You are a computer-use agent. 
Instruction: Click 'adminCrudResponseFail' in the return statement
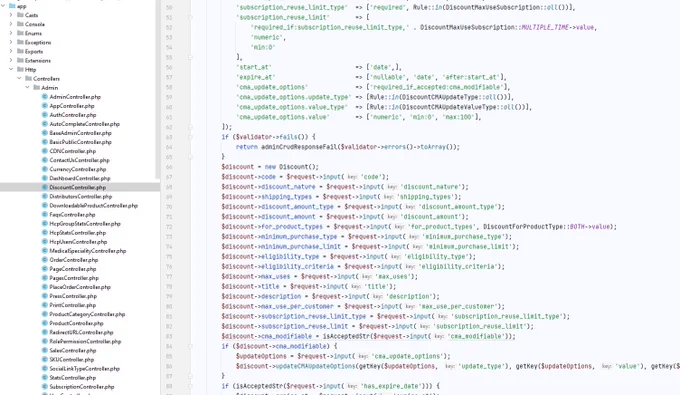299,147
